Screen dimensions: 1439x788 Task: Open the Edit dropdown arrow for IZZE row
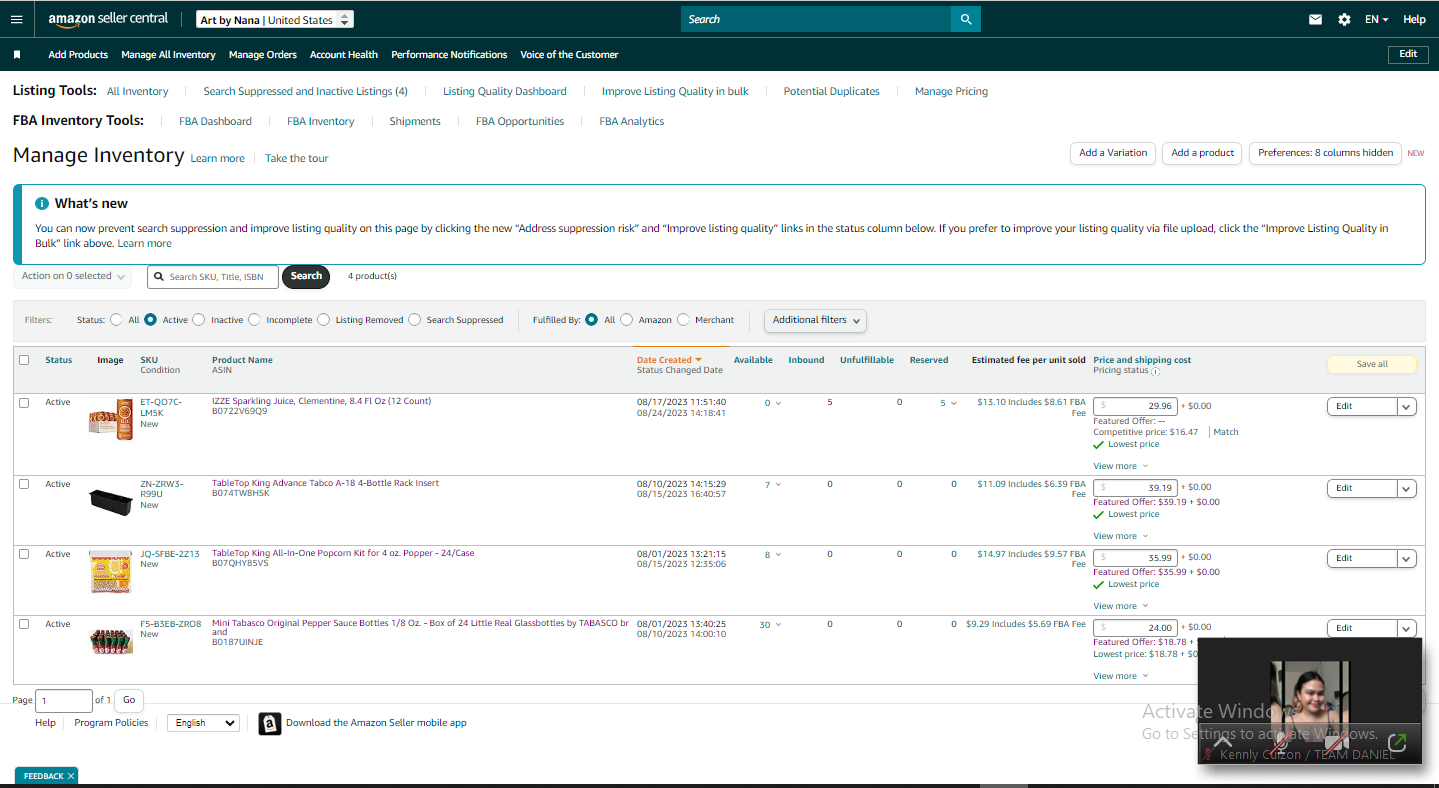(x=1407, y=406)
